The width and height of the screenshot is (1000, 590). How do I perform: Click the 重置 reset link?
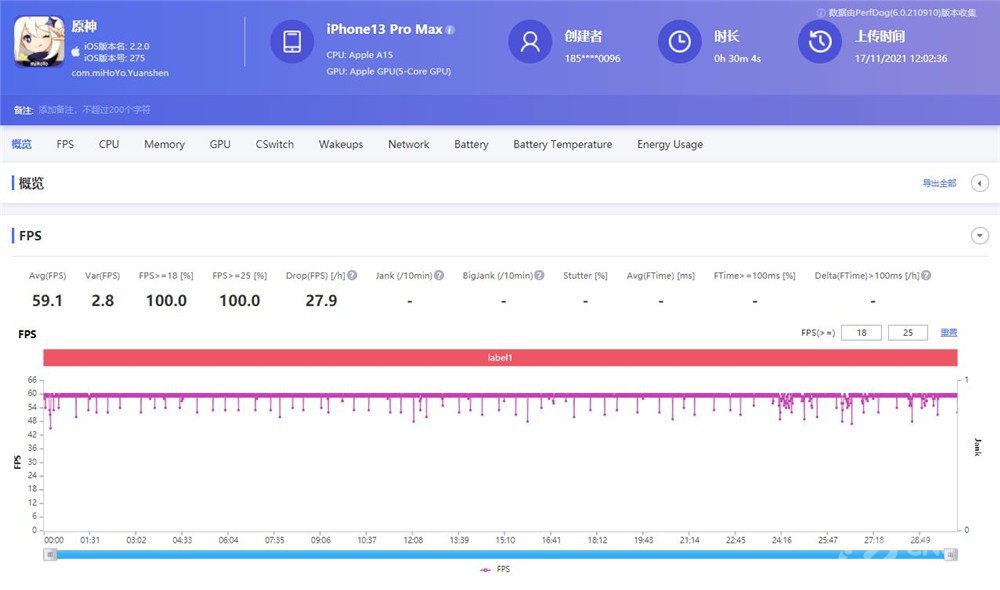[x=949, y=332]
